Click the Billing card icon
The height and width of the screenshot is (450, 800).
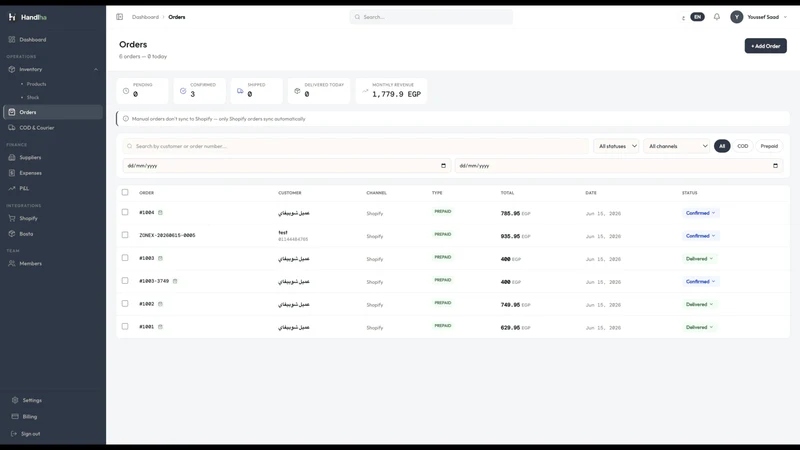(15, 416)
